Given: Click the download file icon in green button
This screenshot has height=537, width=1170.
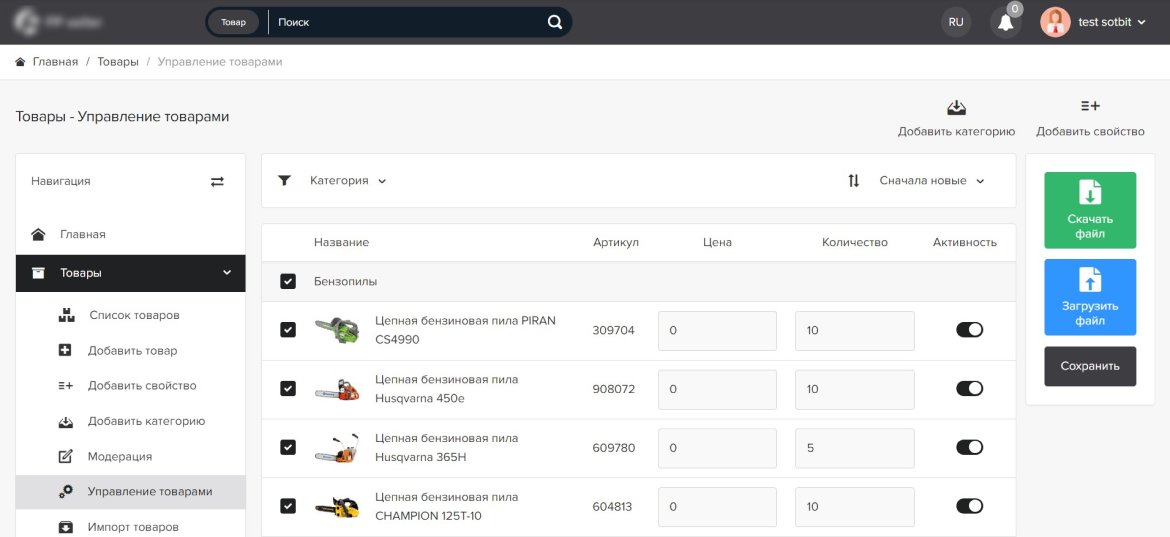Looking at the screenshot, I should 1090,192.
